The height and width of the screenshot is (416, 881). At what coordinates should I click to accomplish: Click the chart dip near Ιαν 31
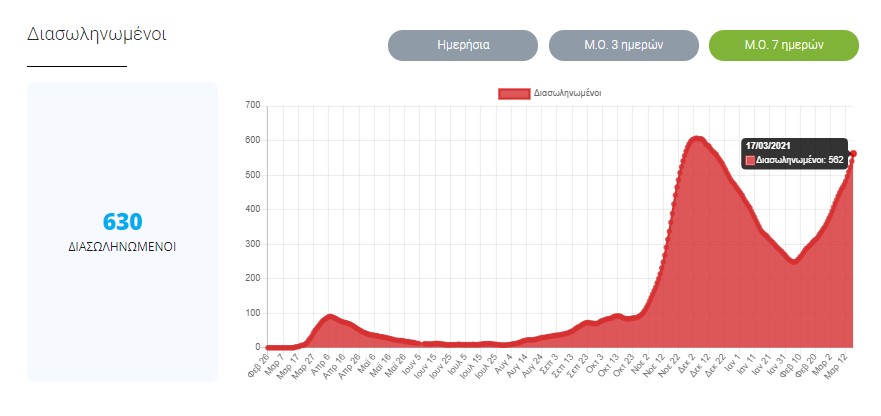tap(793, 260)
